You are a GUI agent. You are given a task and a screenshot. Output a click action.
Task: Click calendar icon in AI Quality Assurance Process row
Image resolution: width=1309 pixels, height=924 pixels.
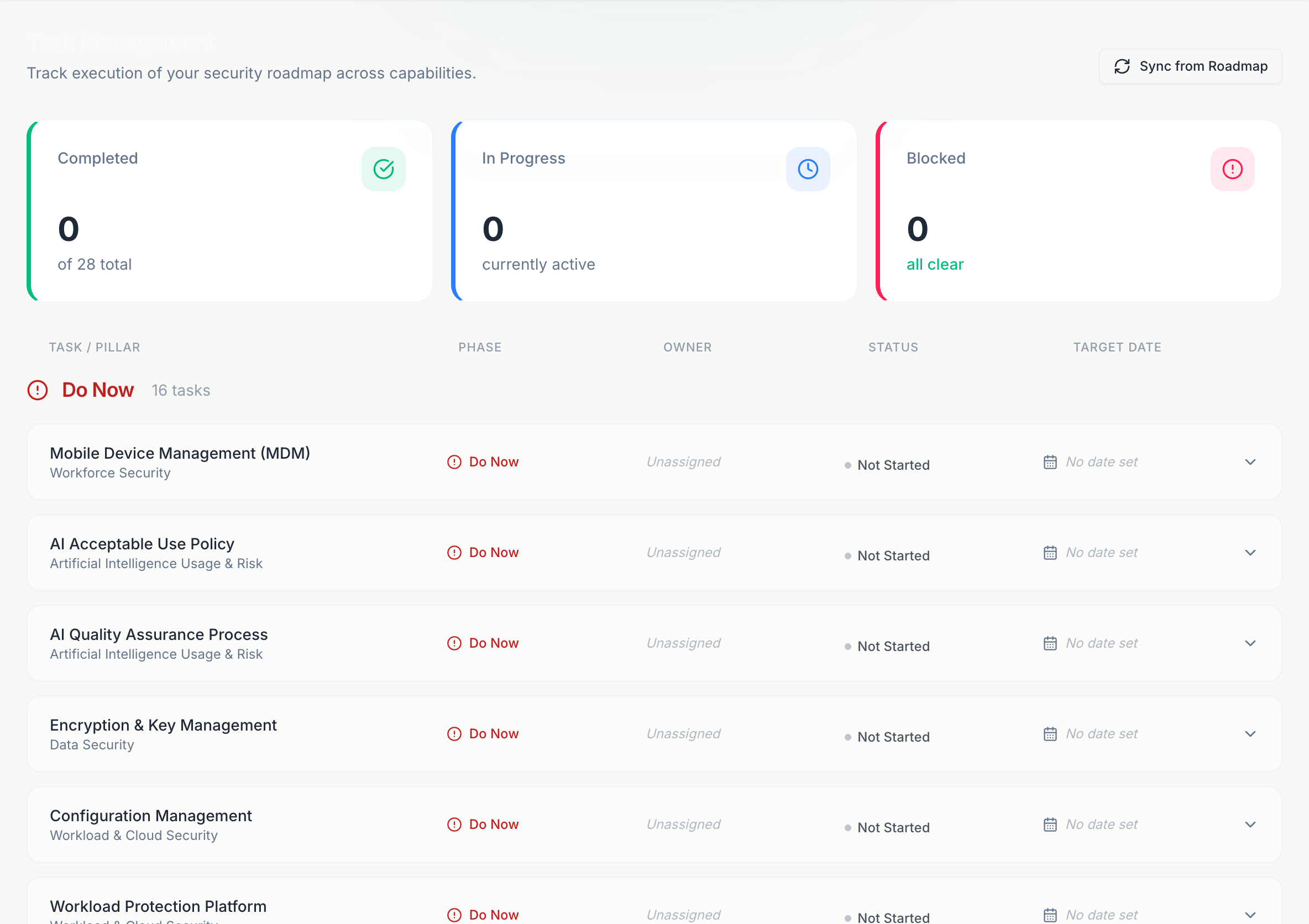pyautogui.click(x=1050, y=644)
